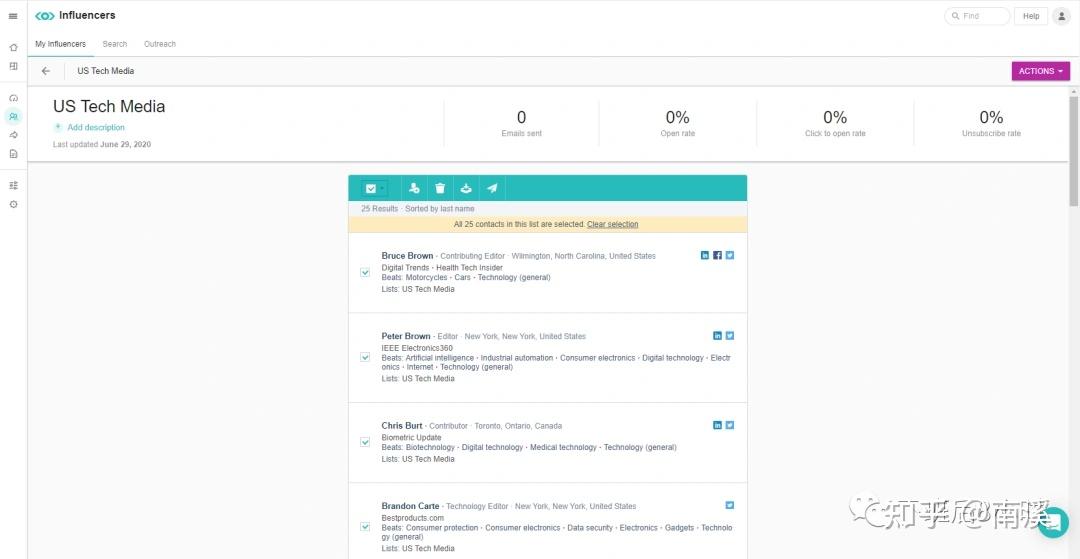Image resolution: width=1080 pixels, height=559 pixels.
Task: Switch to My Influencers tab
Action: [61, 44]
